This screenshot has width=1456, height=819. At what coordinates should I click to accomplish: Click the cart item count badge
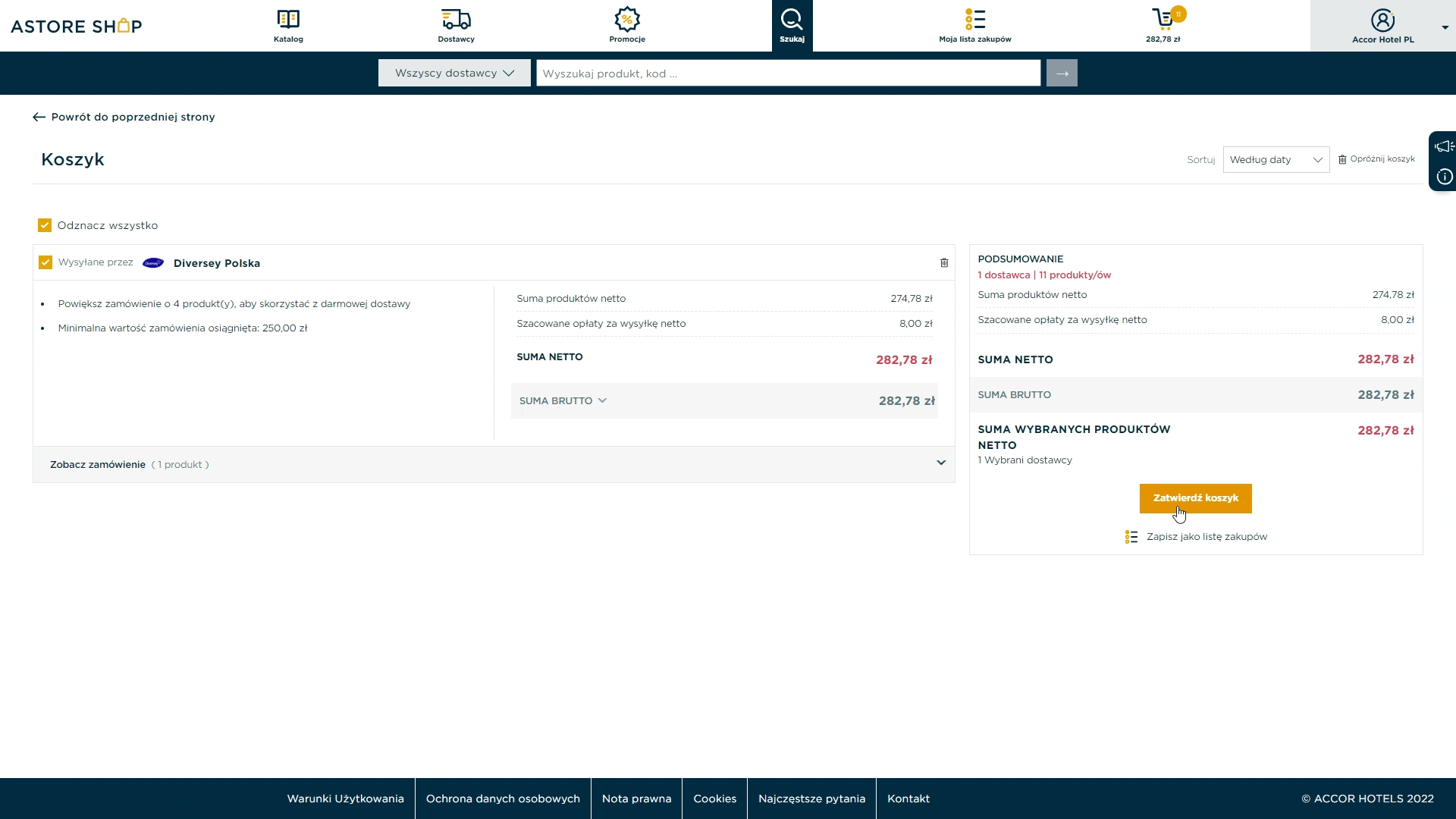pos(1178,14)
